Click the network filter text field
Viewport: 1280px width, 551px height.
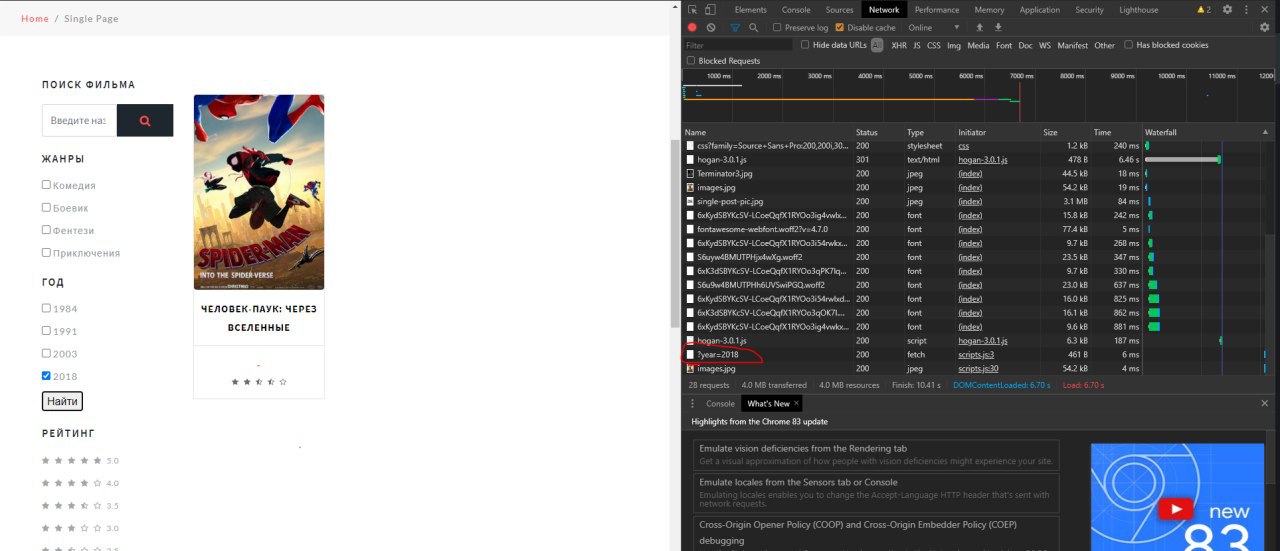[738, 45]
